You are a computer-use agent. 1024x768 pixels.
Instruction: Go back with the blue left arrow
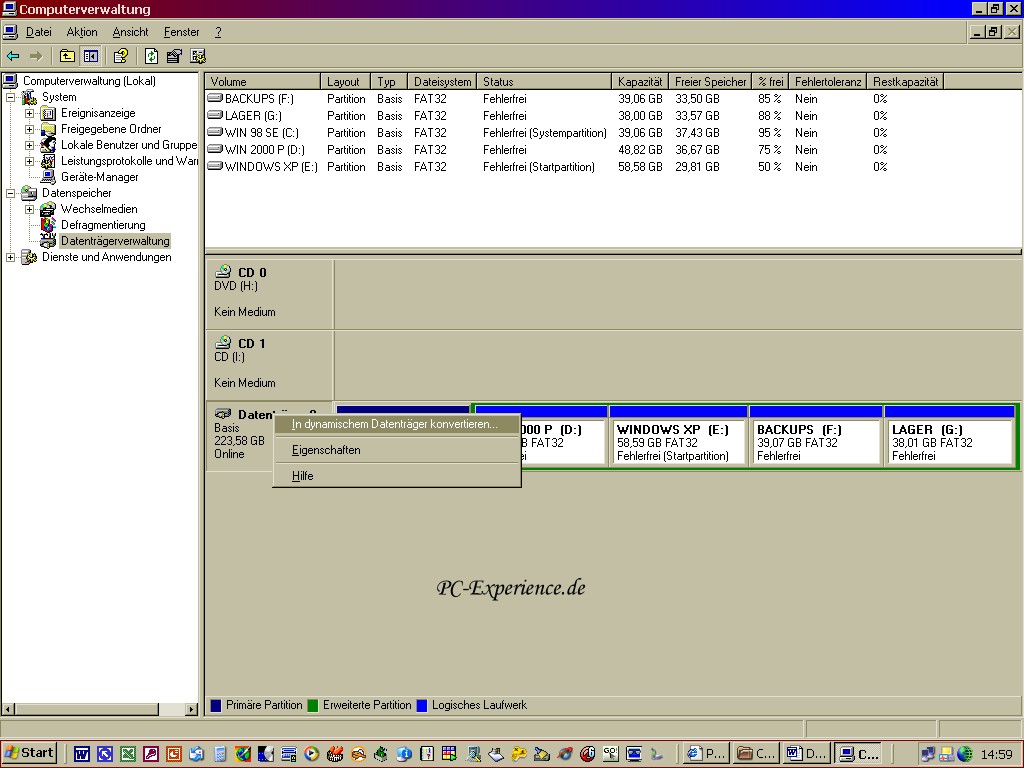(13, 56)
